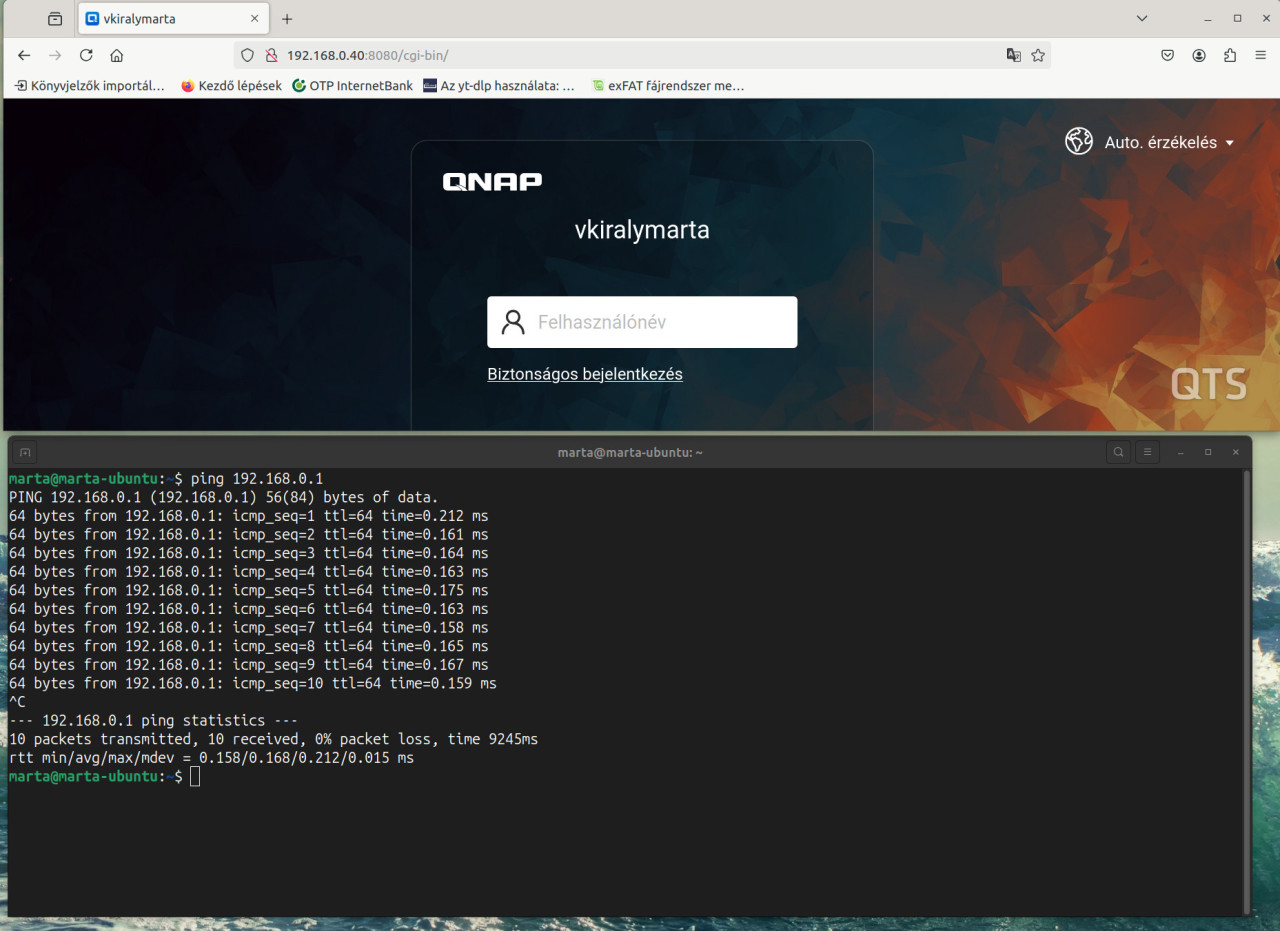Minimize the terminal window
1280x931 pixels.
point(1180,452)
